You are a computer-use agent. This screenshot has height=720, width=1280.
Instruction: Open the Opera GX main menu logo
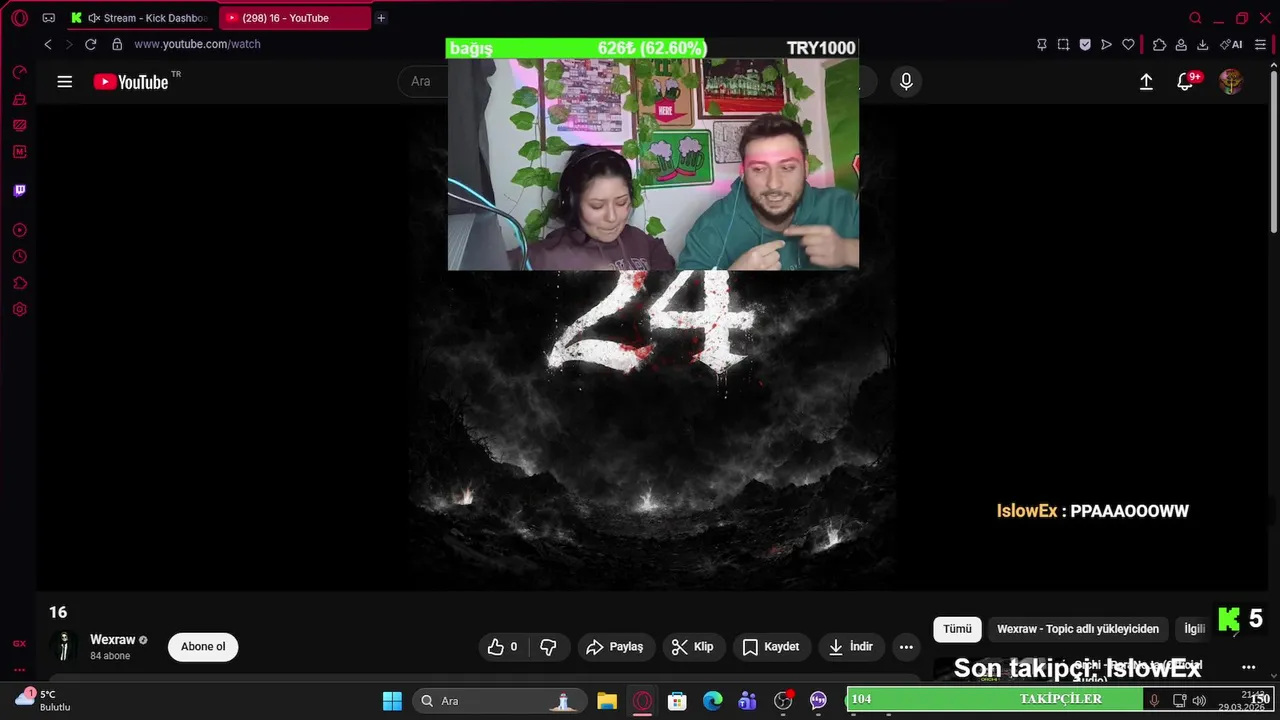coord(19,18)
